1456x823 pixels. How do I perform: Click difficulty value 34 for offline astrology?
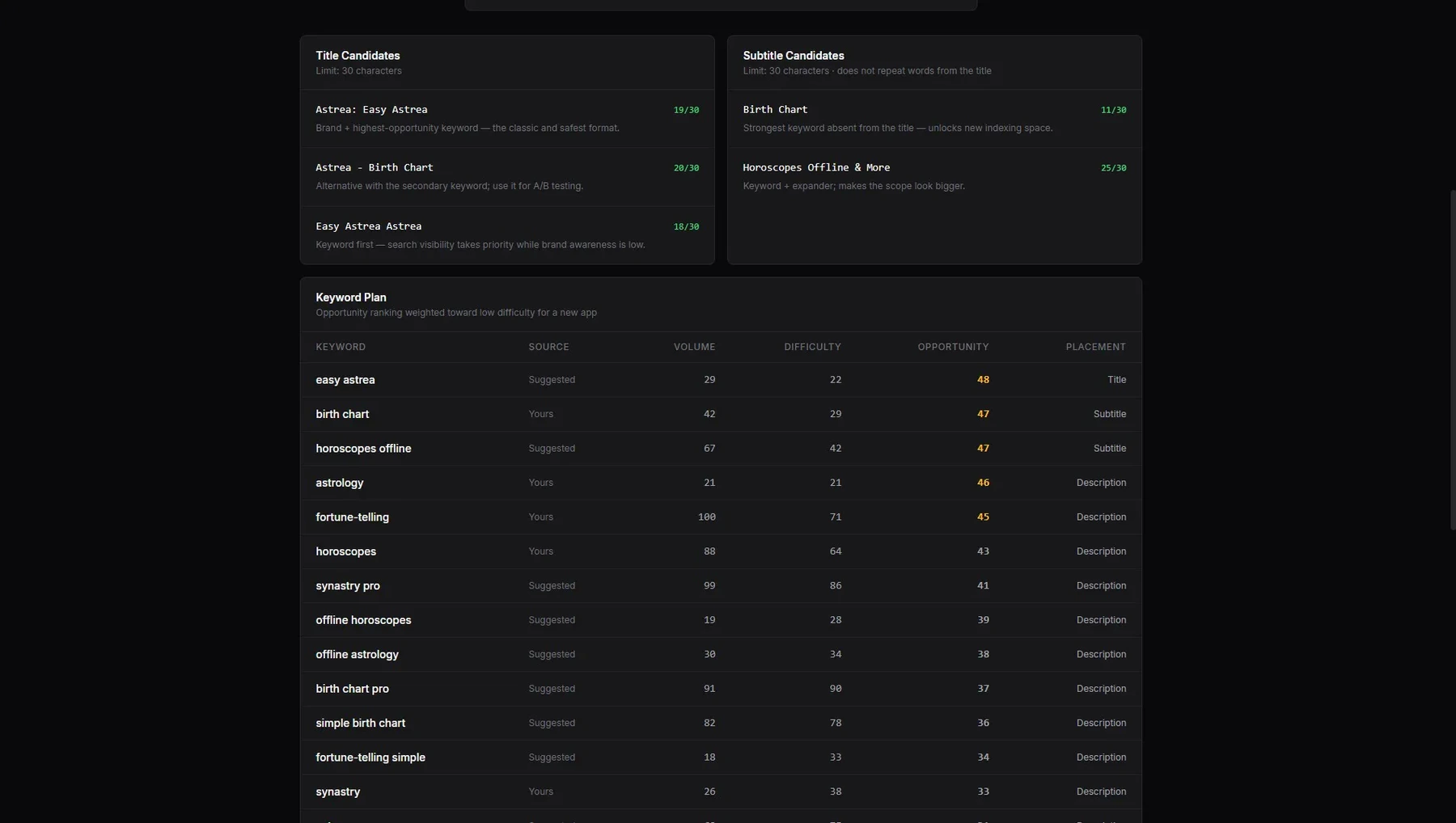[x=836, y=655]
